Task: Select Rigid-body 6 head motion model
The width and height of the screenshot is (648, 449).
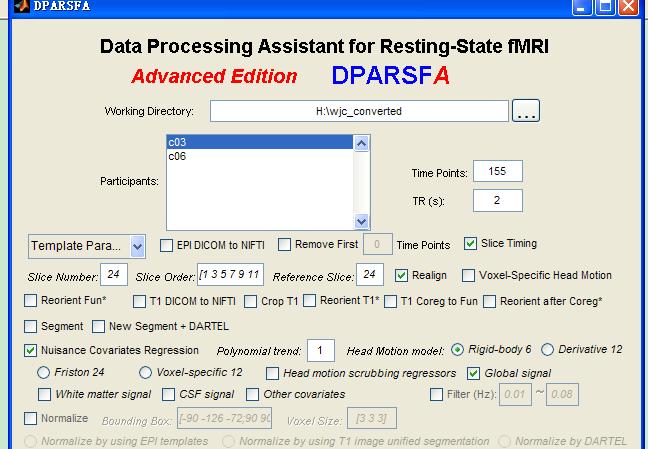Action: pos(457,350)
